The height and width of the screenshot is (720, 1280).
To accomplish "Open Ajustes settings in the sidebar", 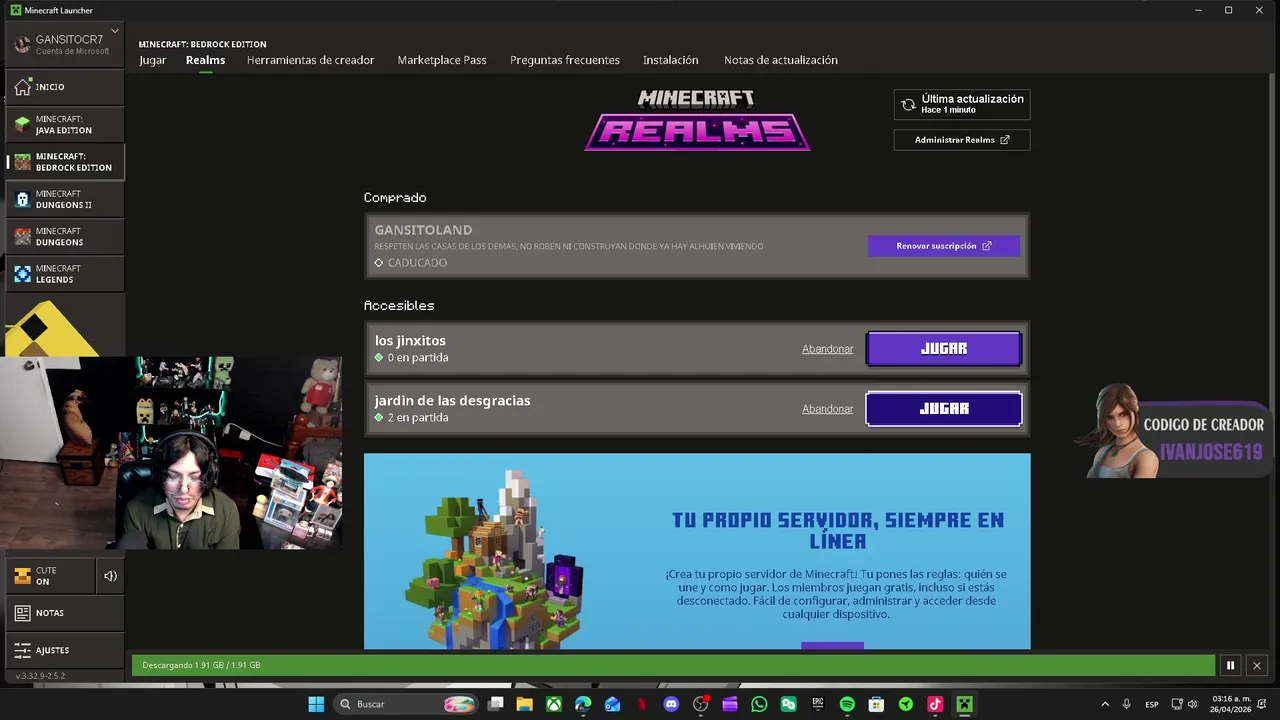I will 65,650.
